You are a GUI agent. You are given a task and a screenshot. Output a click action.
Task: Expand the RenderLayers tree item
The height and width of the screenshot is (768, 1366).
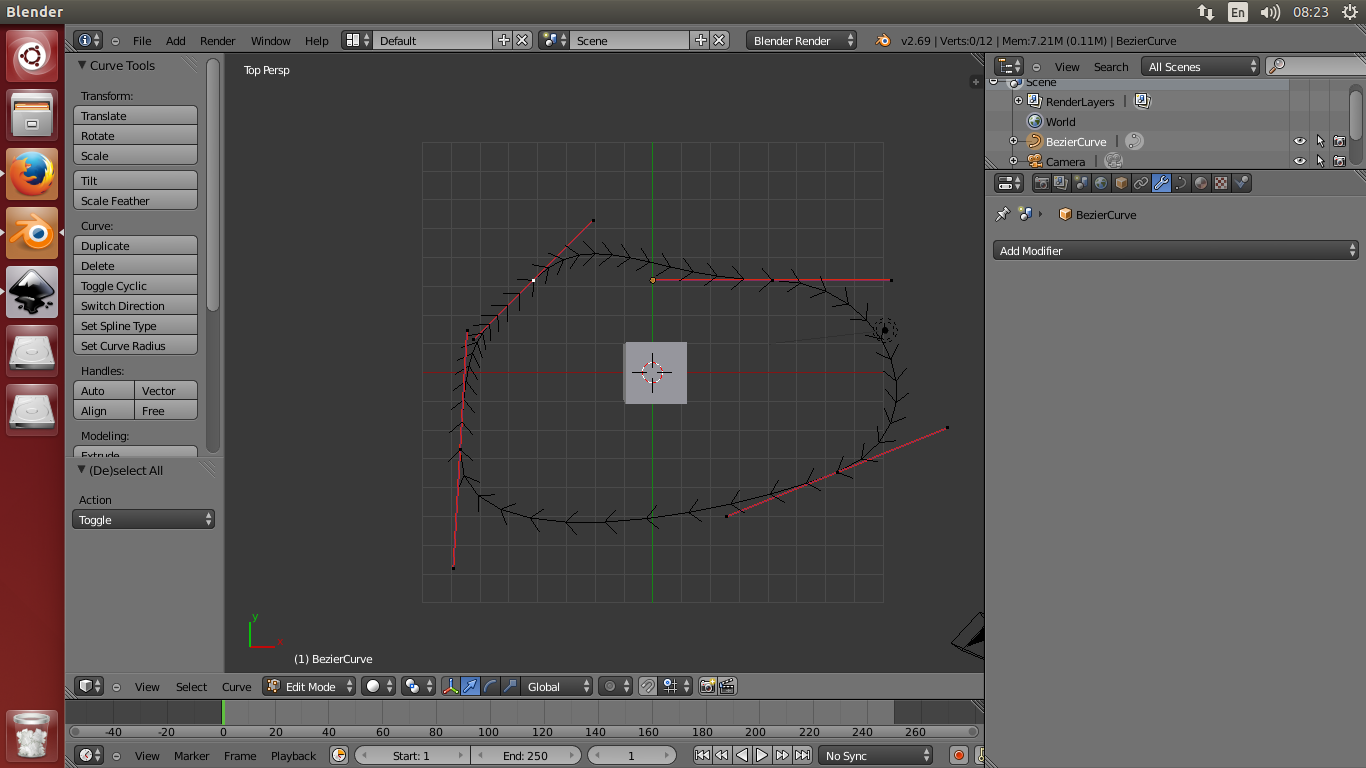[1019, 101]
